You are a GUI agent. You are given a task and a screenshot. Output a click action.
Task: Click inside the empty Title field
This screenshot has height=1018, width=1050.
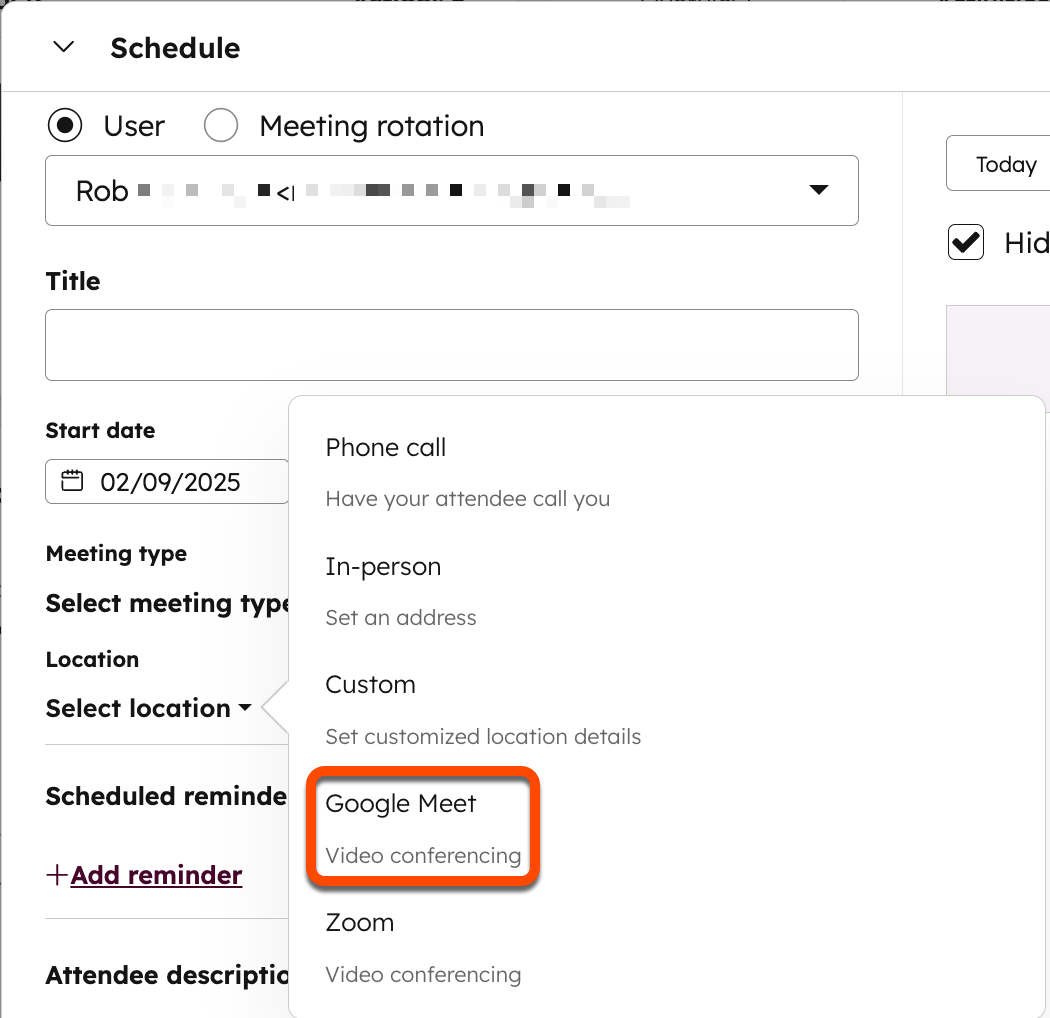(450, 344)
